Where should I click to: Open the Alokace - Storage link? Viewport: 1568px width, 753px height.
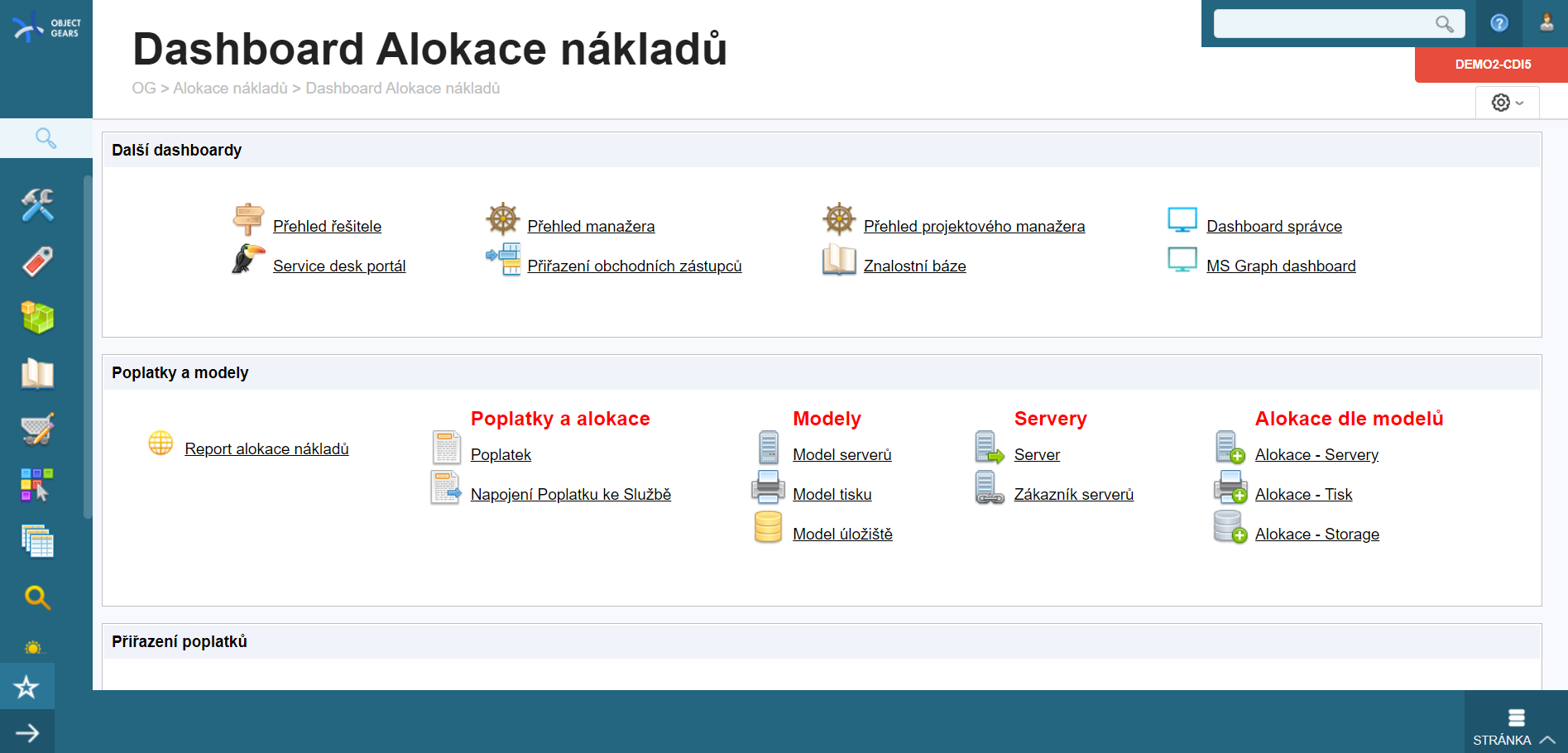coord(1316,534)
